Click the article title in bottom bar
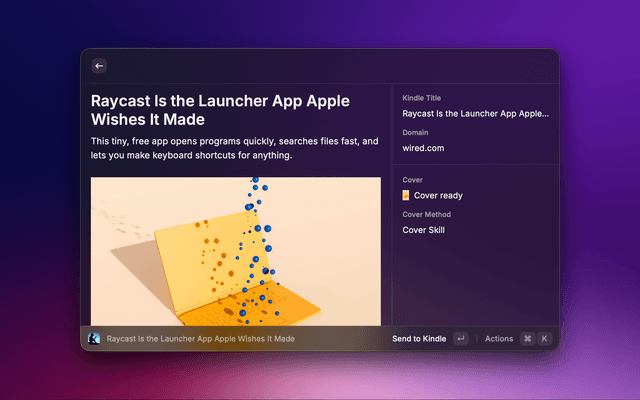 tap(200, 339)
